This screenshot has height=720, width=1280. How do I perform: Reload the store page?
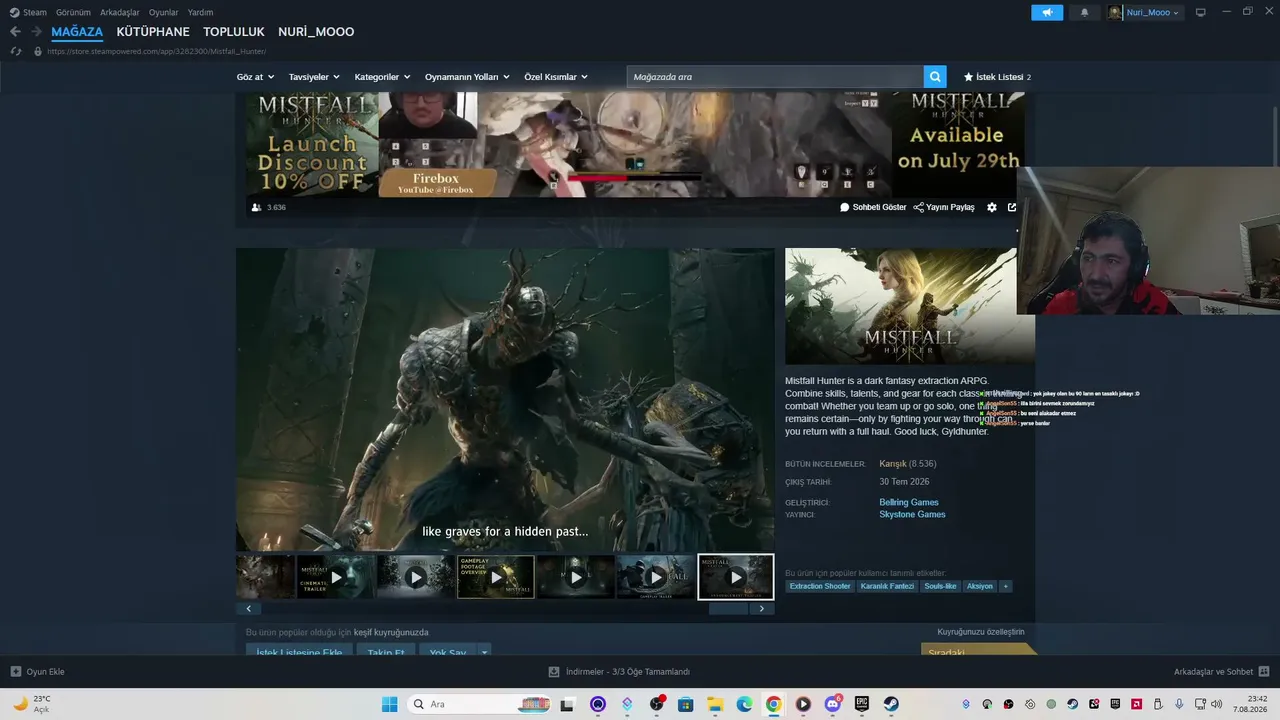(16, 51)
